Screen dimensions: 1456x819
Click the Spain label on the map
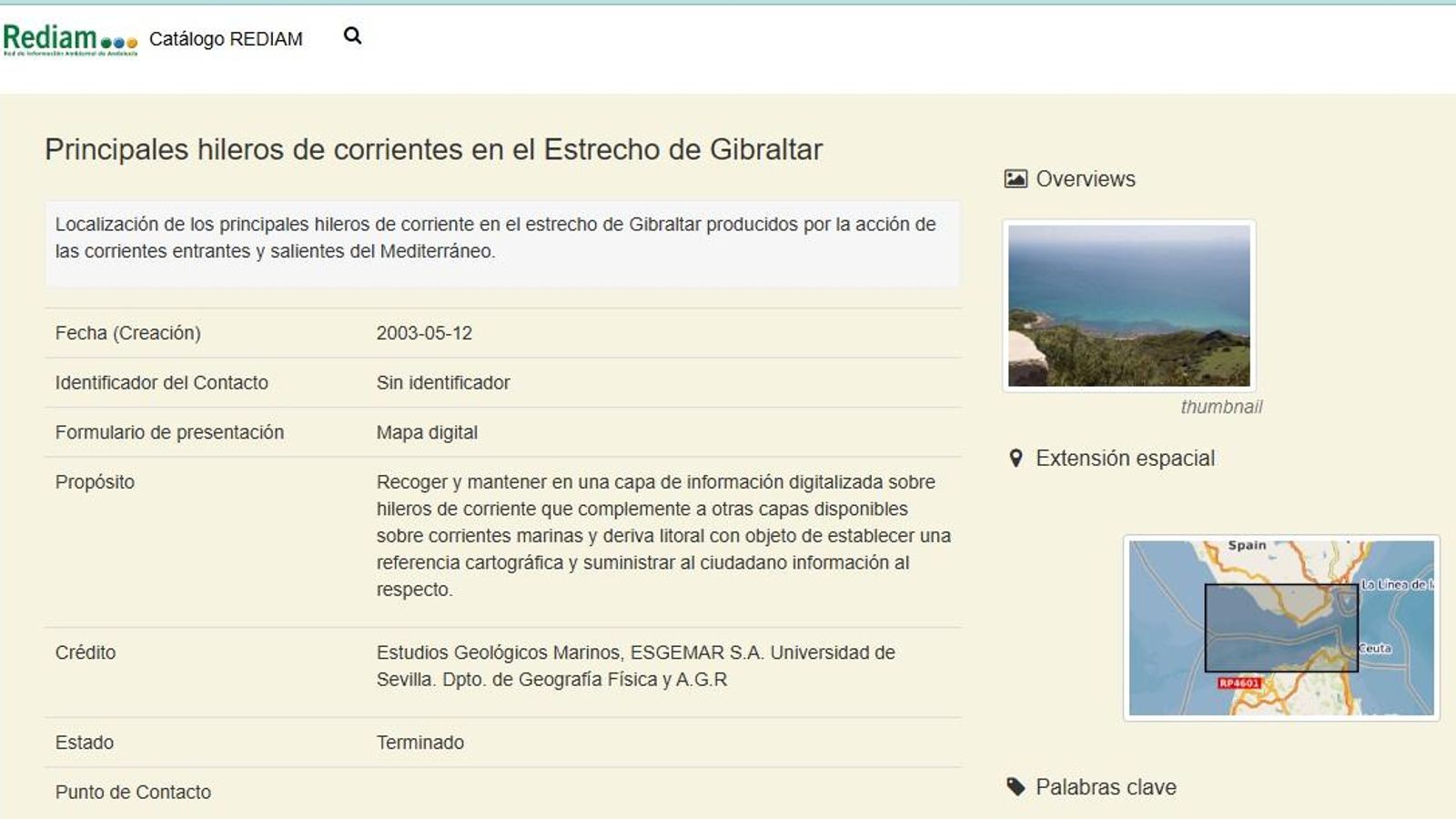click(1249, 543)
